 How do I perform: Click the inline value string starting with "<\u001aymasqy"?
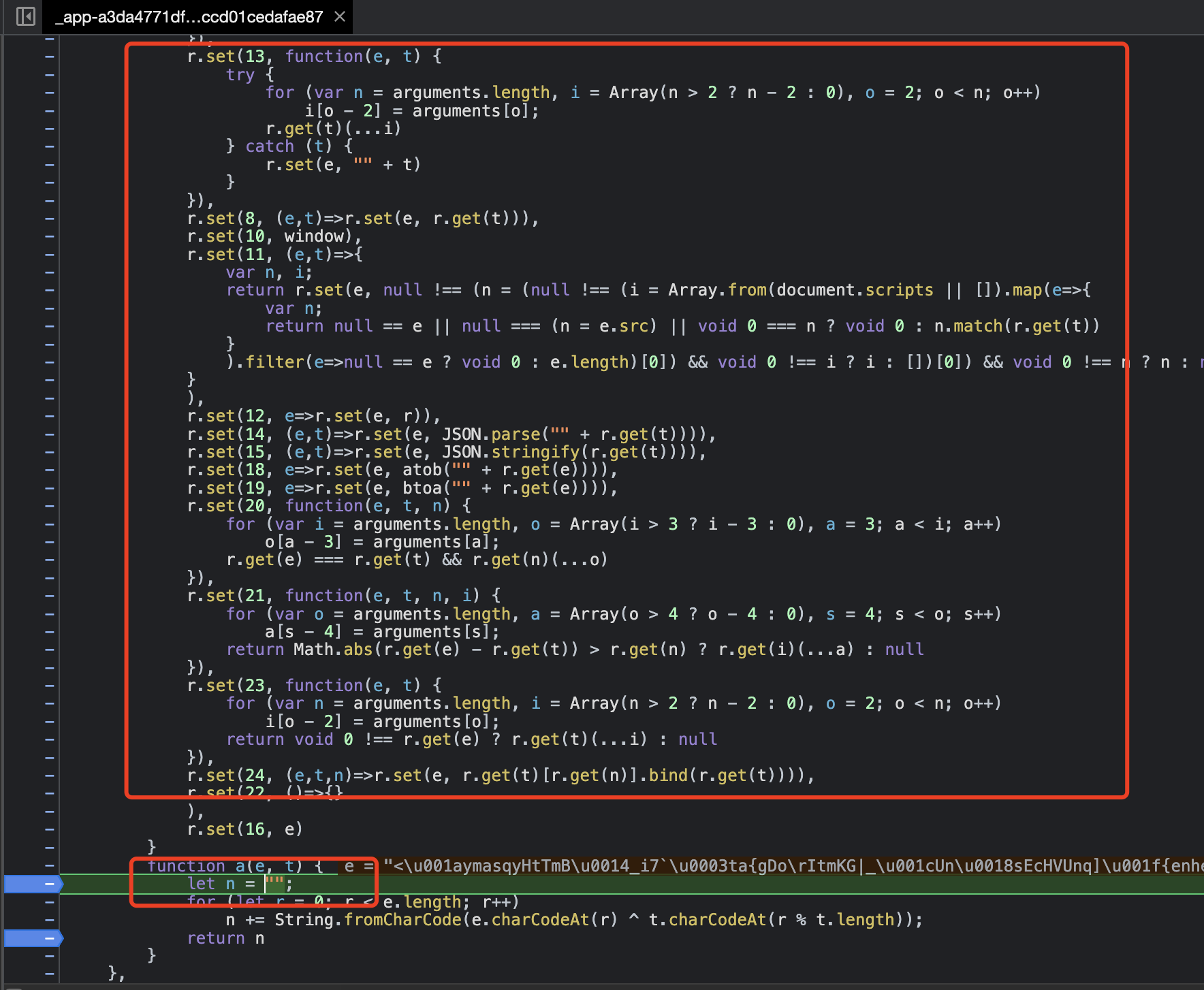pyautogui.click(x=793, y=865)
